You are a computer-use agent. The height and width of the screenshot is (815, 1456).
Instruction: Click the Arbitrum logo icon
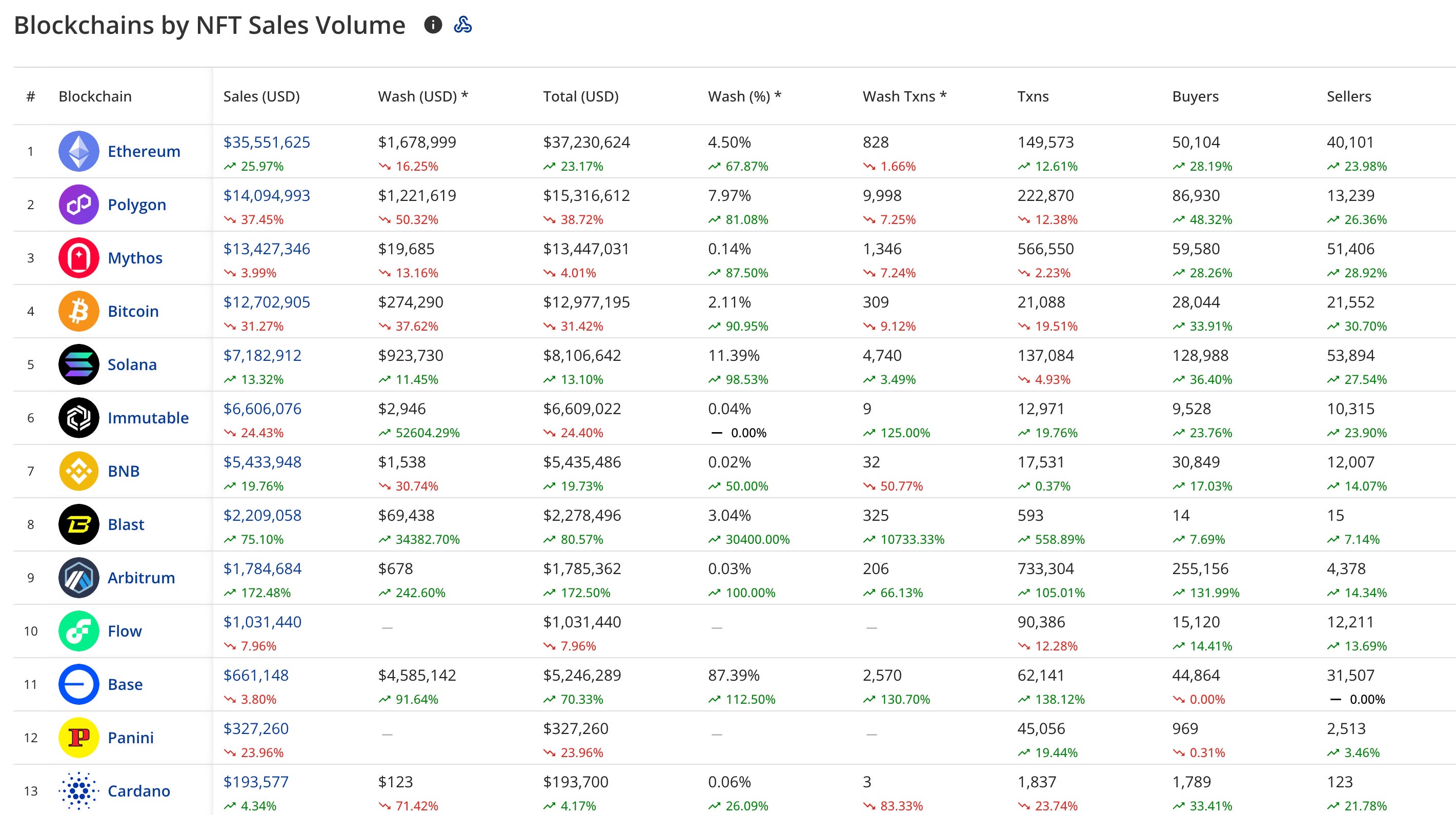[x=78, y=578]
